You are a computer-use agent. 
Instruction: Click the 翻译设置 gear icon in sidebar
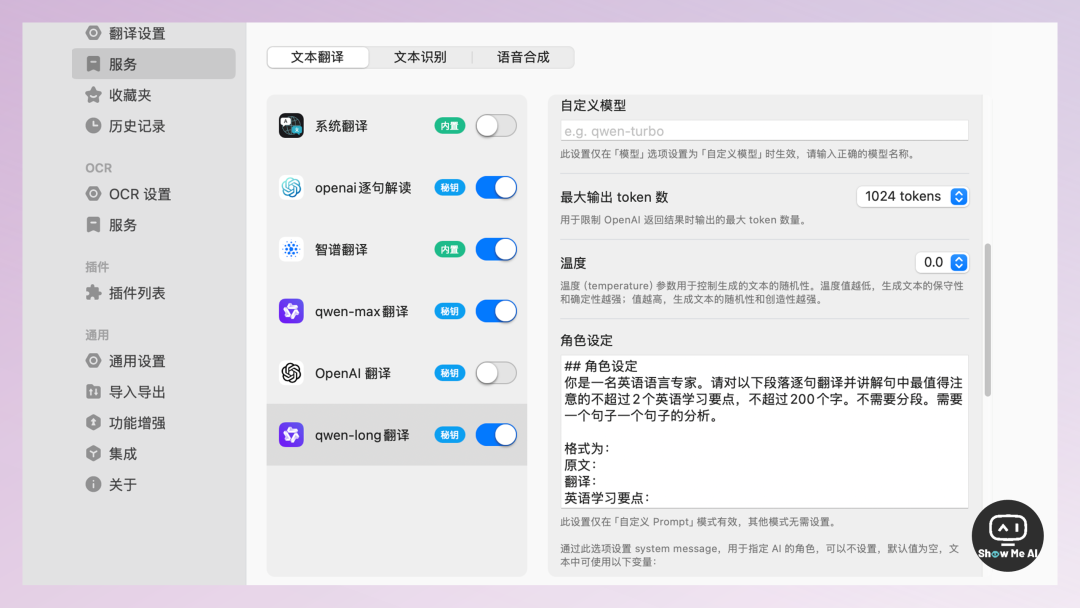coord(93,33)
